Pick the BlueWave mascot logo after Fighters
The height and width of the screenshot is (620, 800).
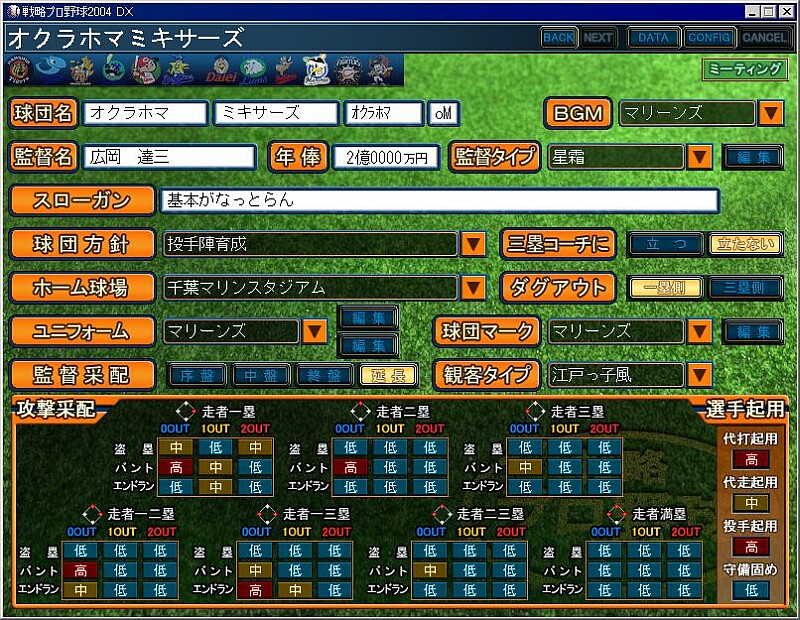381,70
